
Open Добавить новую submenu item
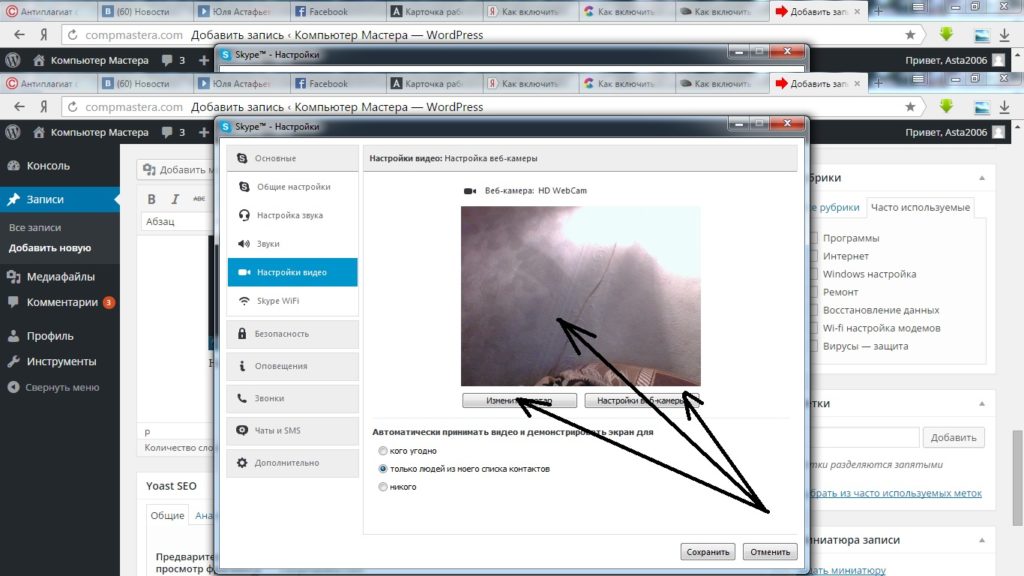[x=50, y=248]
